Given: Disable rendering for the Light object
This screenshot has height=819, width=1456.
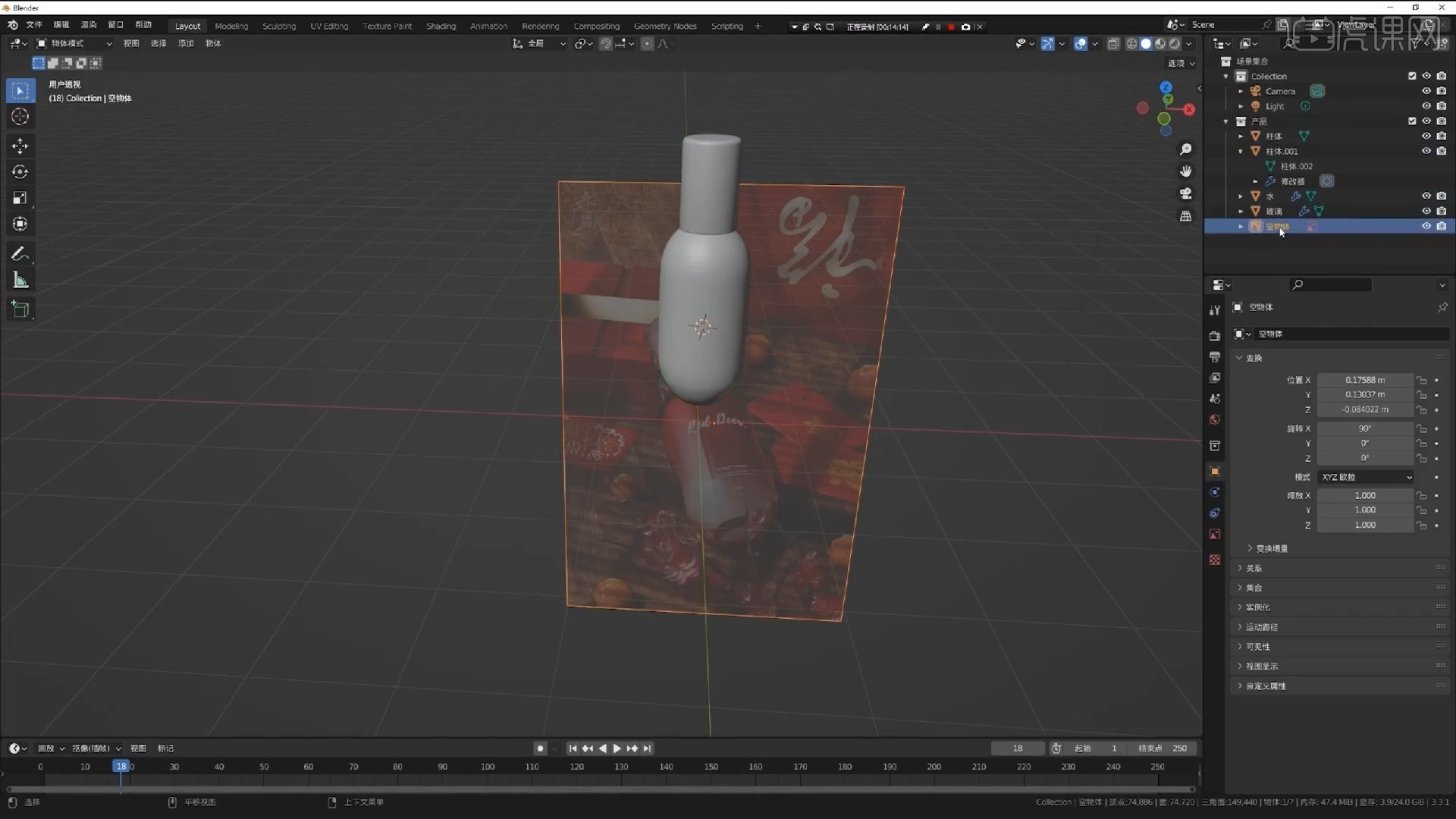Looking at the screenshot, I should (1442, 106).
